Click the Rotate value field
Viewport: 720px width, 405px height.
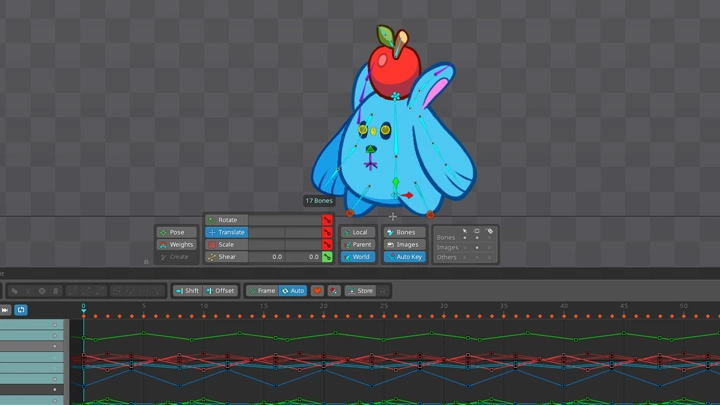pyautogui.click(x=285, y=220)
